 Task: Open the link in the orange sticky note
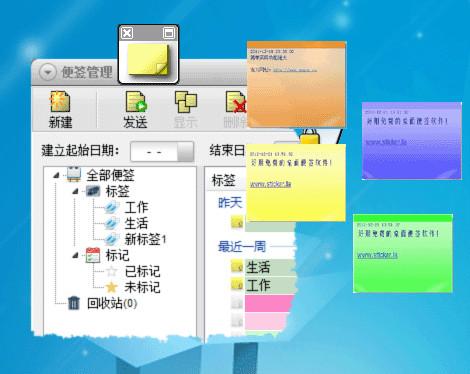click(x=295, y=70)
